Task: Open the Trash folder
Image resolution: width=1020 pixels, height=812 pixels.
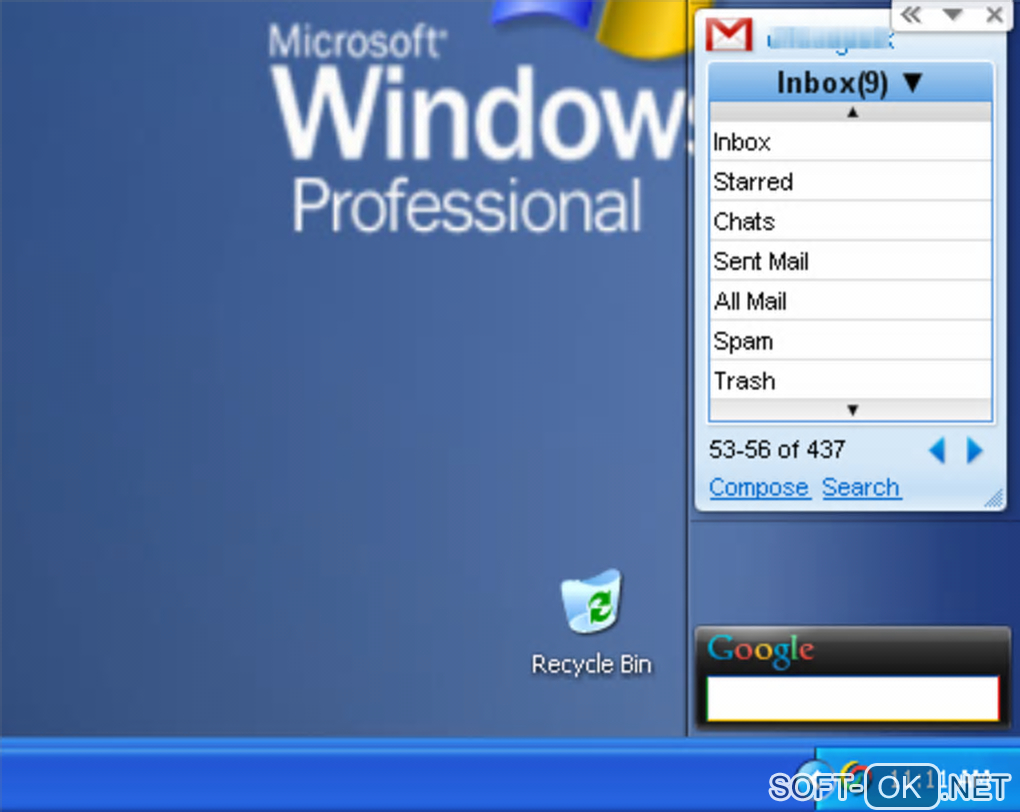Action: click(x=850, y=380)
